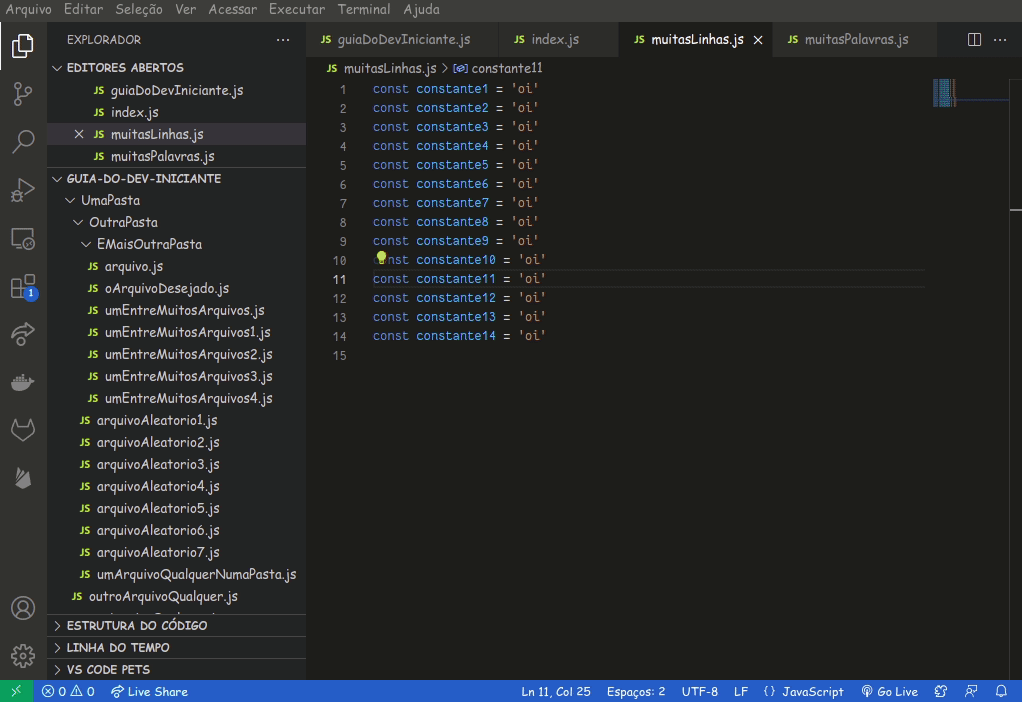
Task: Open the Manage settings gear
Action: coord(23,655)
